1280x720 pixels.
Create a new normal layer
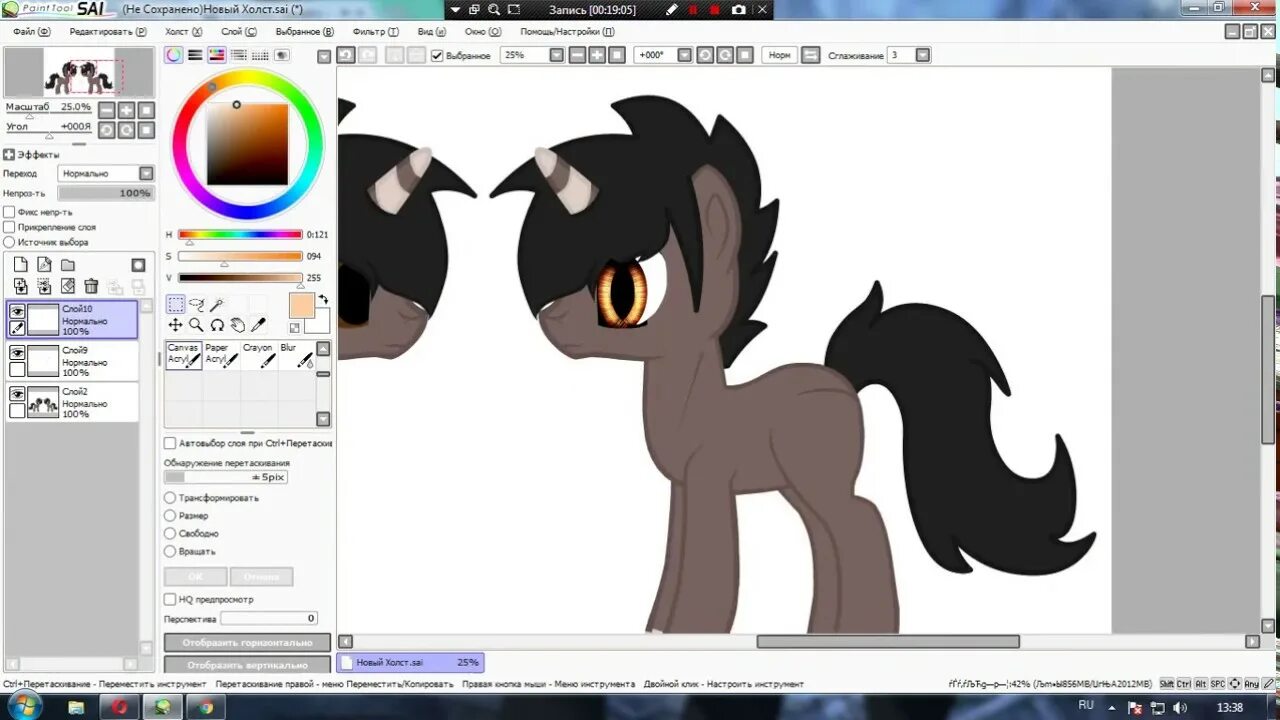click(x=20, y=265)
